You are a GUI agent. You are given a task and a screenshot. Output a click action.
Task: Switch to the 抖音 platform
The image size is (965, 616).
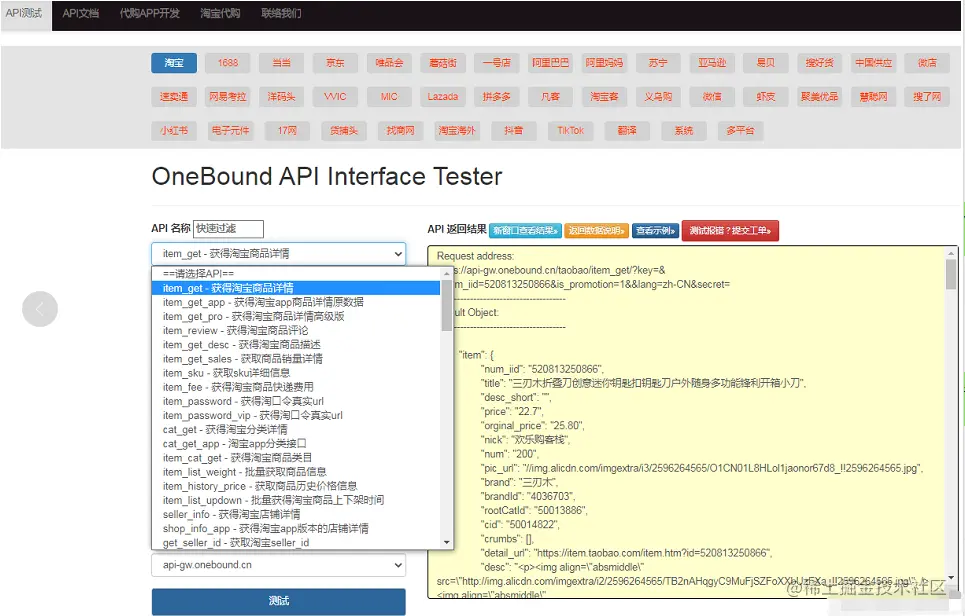[x=513, y=130]
